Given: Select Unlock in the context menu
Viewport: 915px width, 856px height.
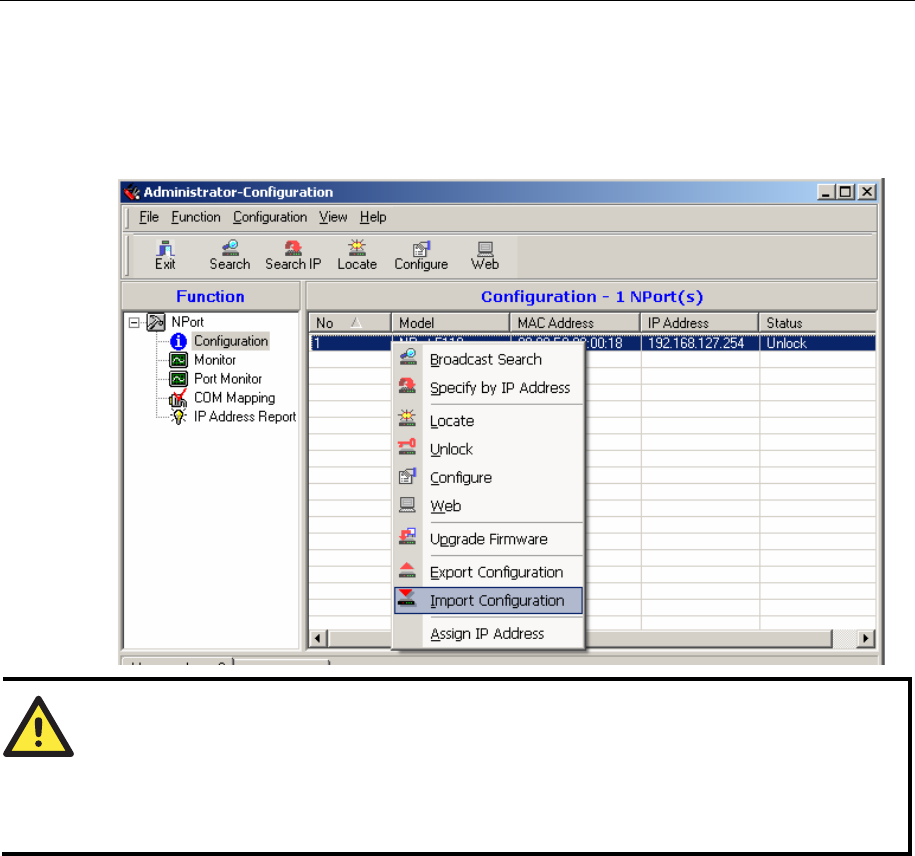Looking at the screenshot, I should click(x=489, y=449).
